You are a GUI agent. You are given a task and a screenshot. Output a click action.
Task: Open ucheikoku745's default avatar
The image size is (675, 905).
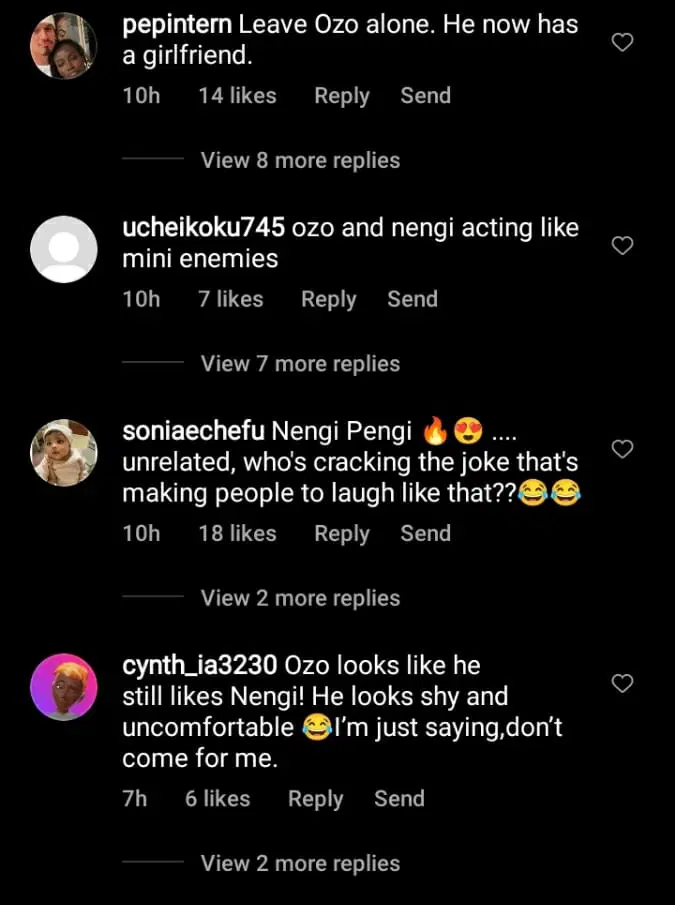click(x=64, y=249)
